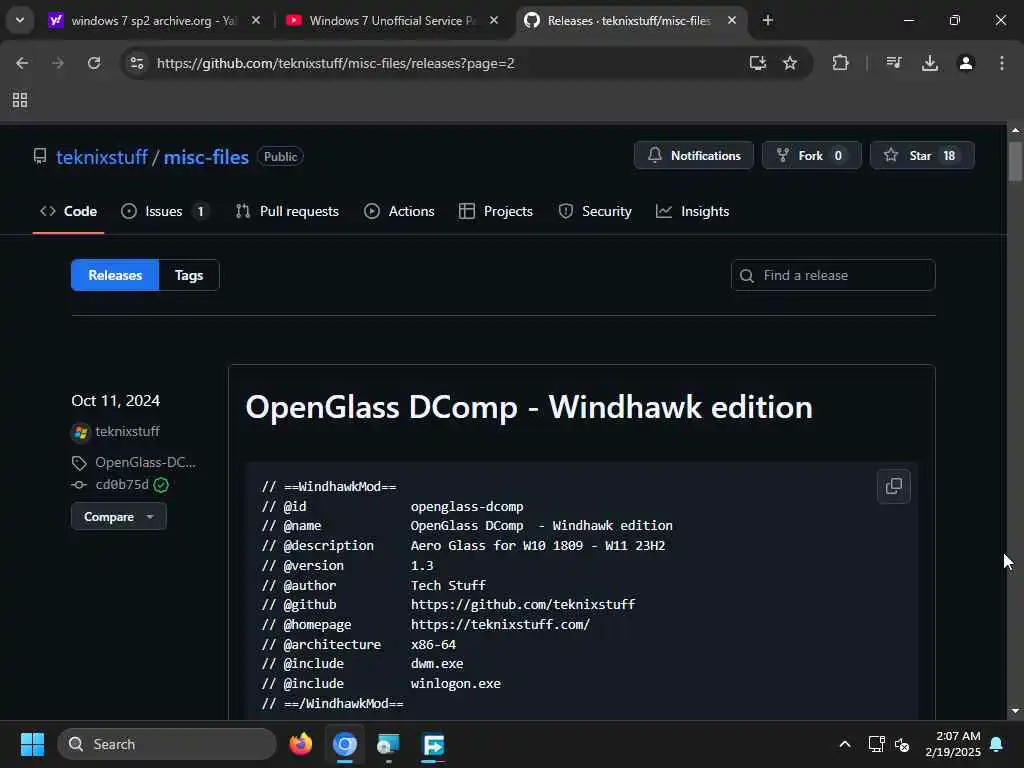Open the Windows Start menu
This screenshot has width=1024, height=768.
tap(32, 744)
